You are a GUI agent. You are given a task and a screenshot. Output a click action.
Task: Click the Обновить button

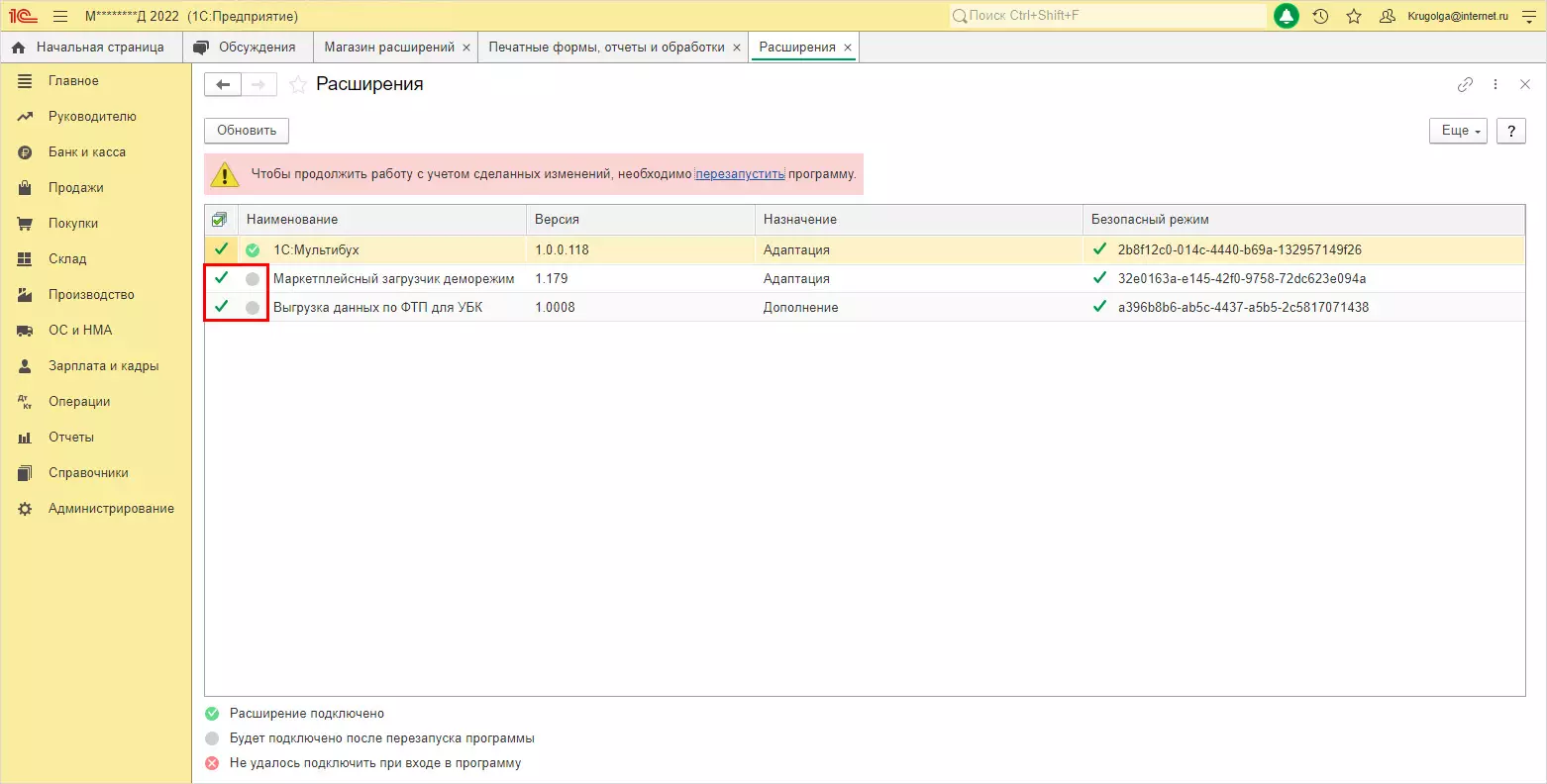pos(247,131)
